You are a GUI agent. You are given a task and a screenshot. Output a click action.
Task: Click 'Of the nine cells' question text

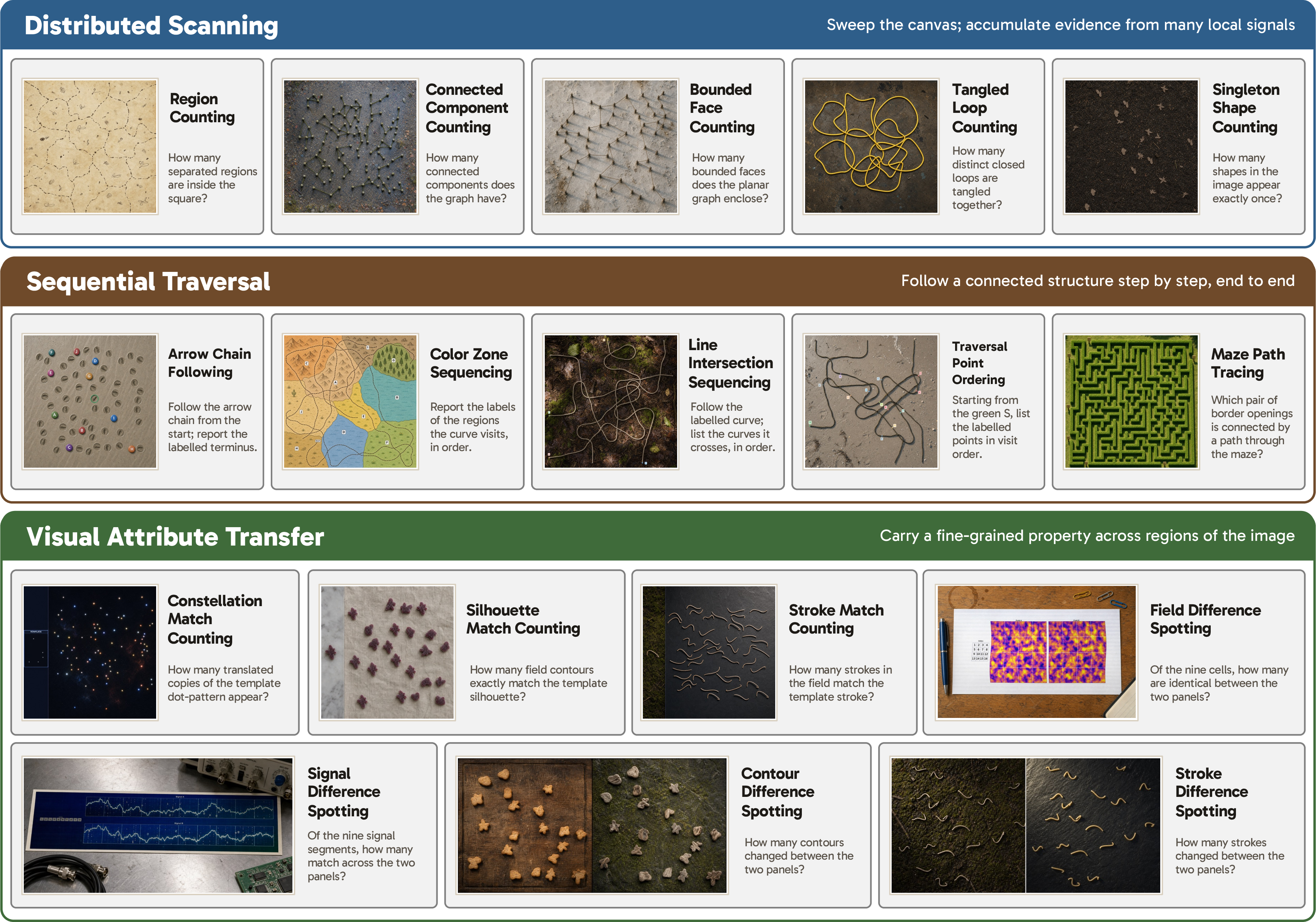(x=1219, y=683)
